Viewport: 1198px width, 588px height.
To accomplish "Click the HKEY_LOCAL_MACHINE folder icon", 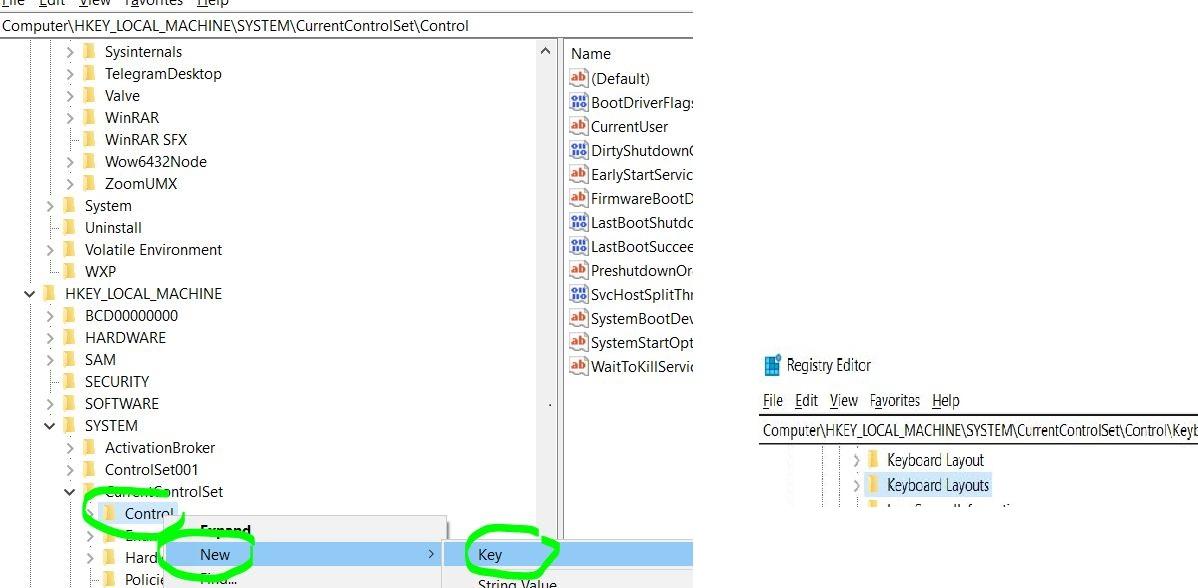I will click(50, 293).
